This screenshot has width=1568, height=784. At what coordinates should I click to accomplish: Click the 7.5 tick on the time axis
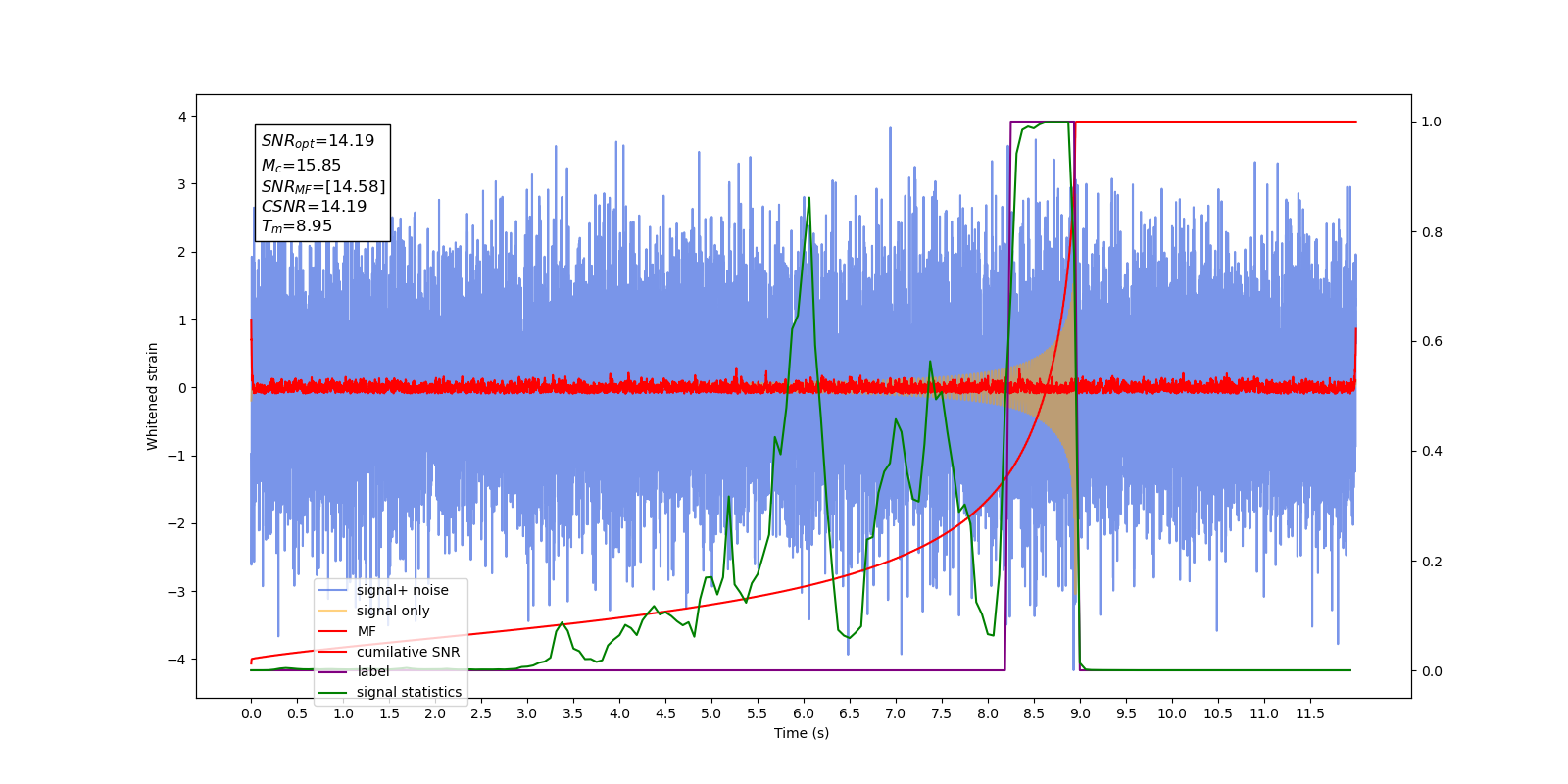point(942,713)
